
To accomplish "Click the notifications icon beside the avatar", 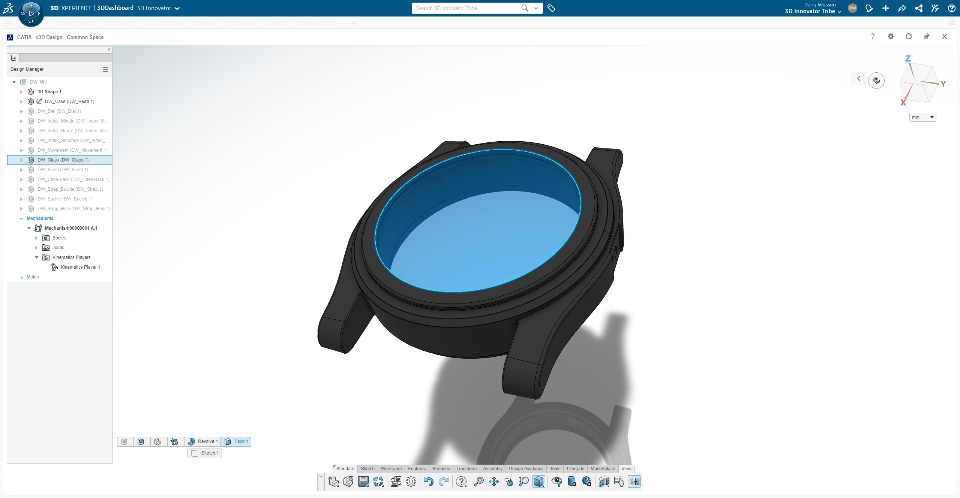I will point(869,8).
